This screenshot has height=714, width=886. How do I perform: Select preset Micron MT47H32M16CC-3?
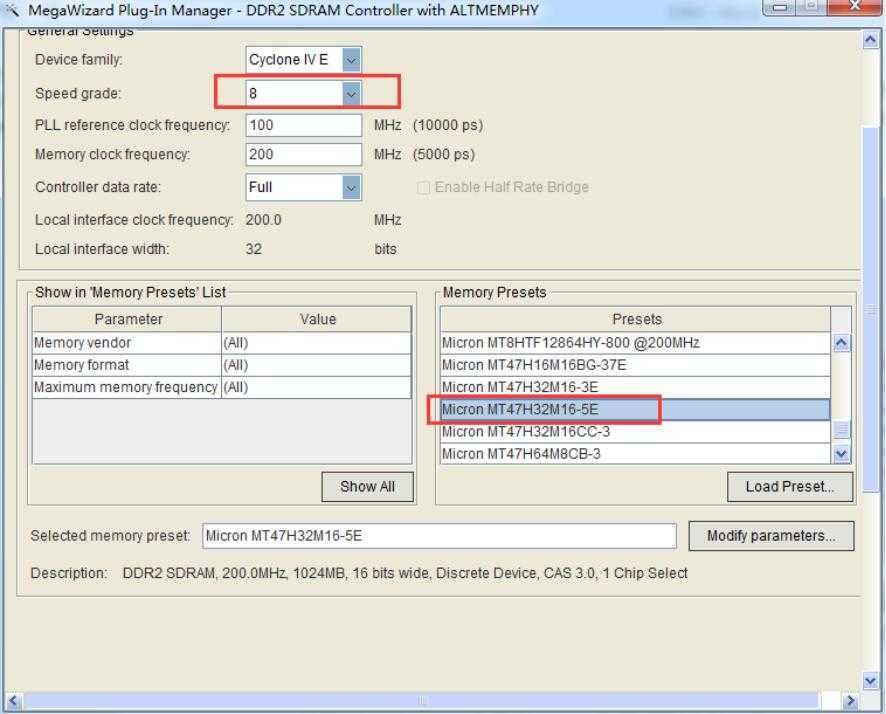click(635, 432)
